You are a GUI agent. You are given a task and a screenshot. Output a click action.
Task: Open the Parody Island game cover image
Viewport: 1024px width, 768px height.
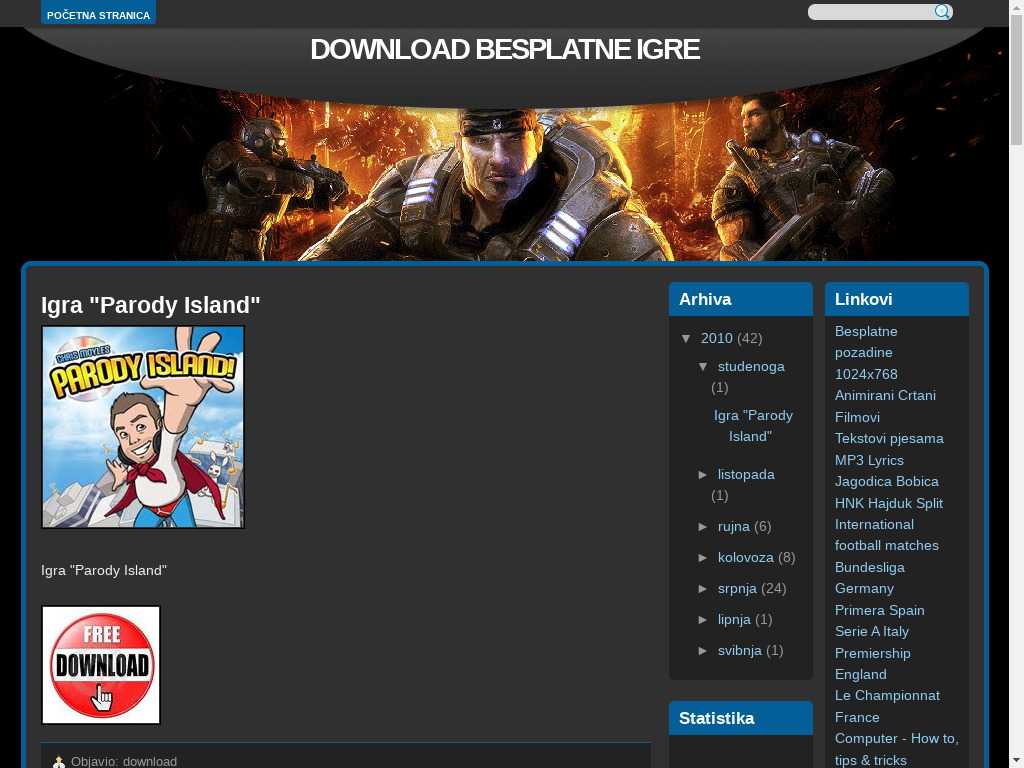pyautogui.click(x=143, y=427)
